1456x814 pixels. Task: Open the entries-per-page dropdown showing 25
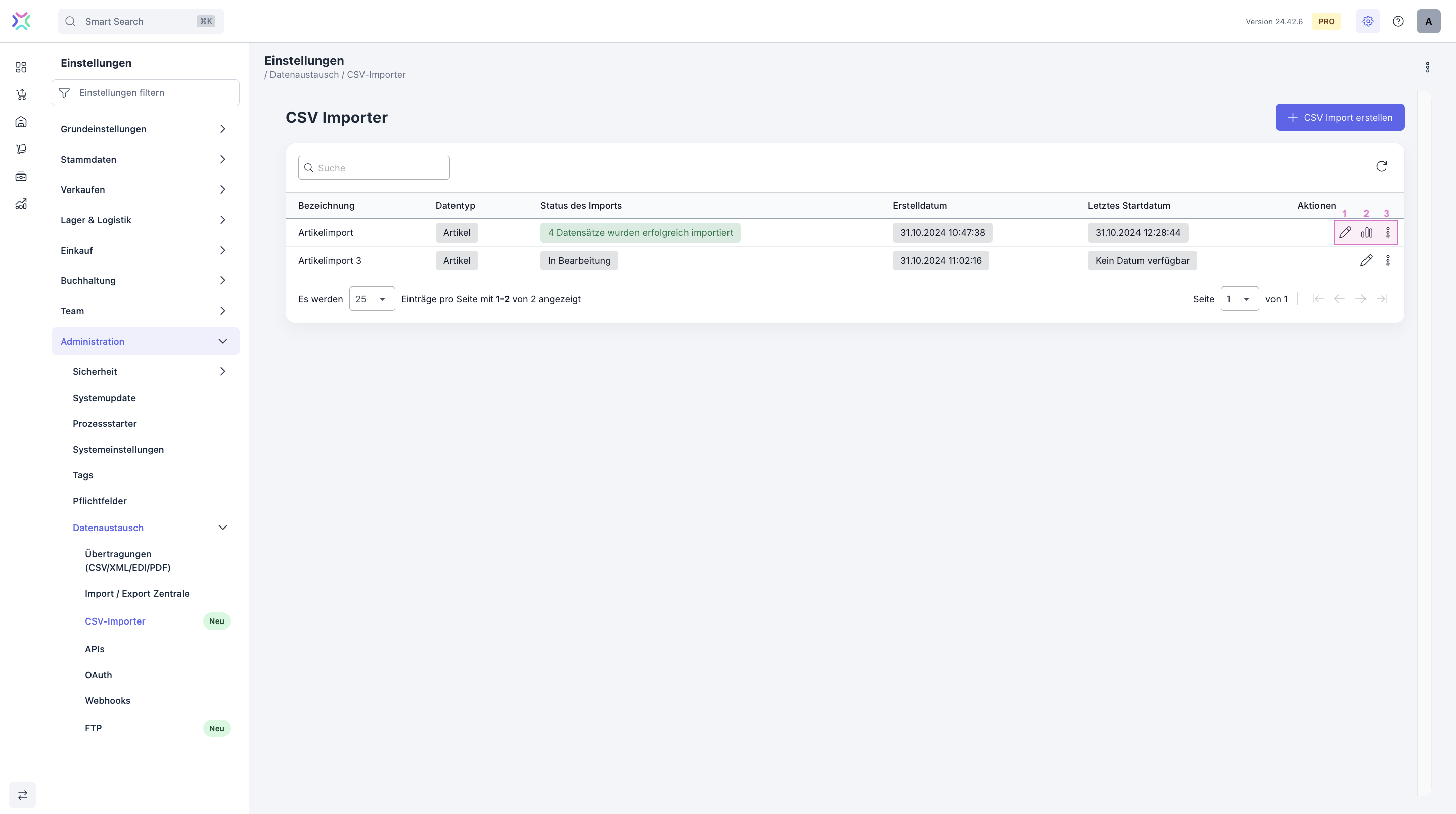coord(372,299)
